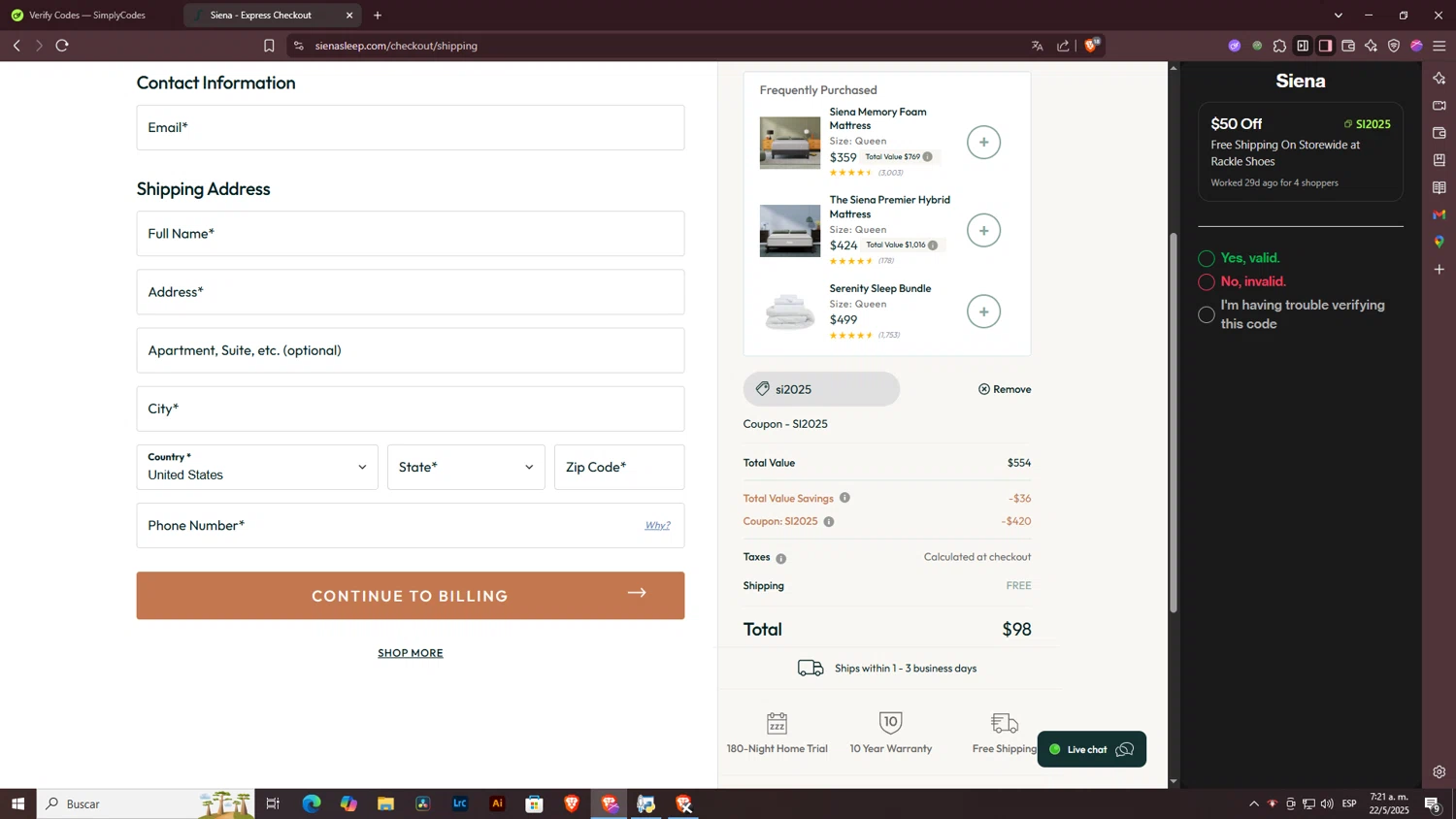Add new item with sidebar plus icon
The image size is (1456, 819).
point(1439,269)
